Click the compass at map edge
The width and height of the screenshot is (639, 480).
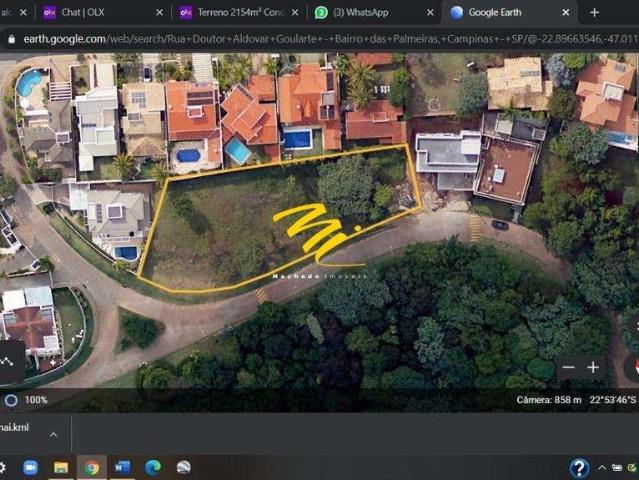pos(634,368)
